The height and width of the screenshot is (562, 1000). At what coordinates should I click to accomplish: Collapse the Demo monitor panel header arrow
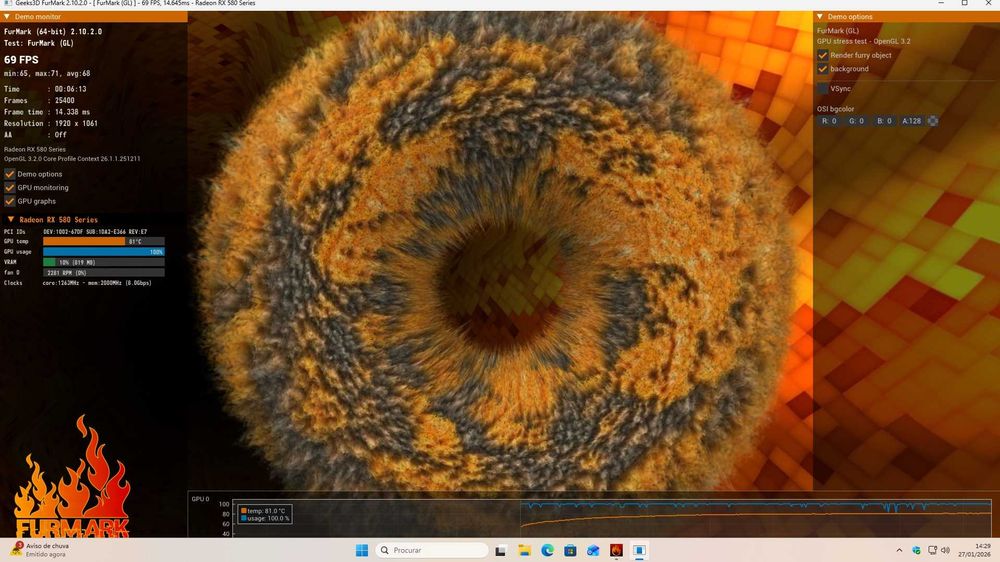tap(6, 17)
